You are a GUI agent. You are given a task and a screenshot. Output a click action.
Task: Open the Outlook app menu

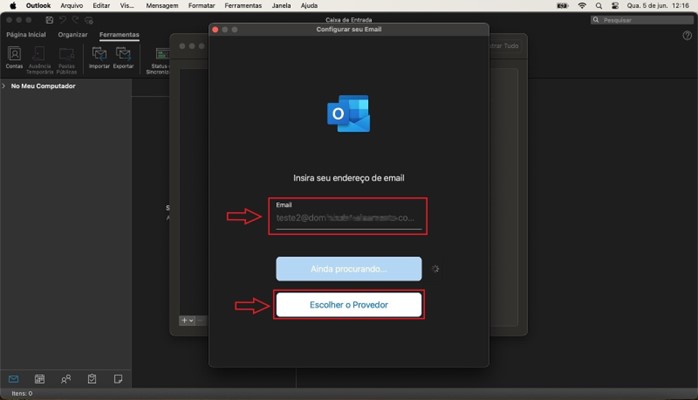[x=38, y=6]
